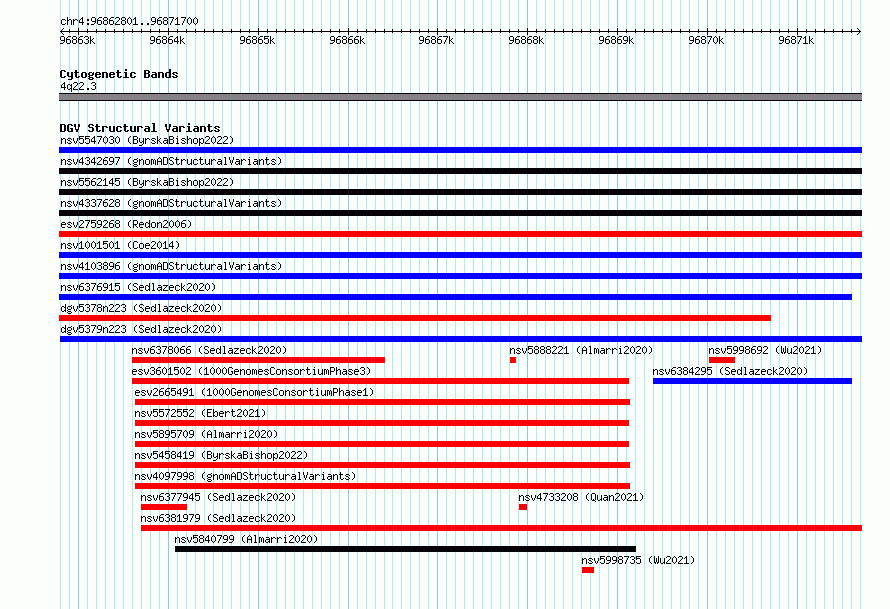Click the 96869k ruler tick label
The height and width of the screenshot is (609, 890).
tap(616, 40)
